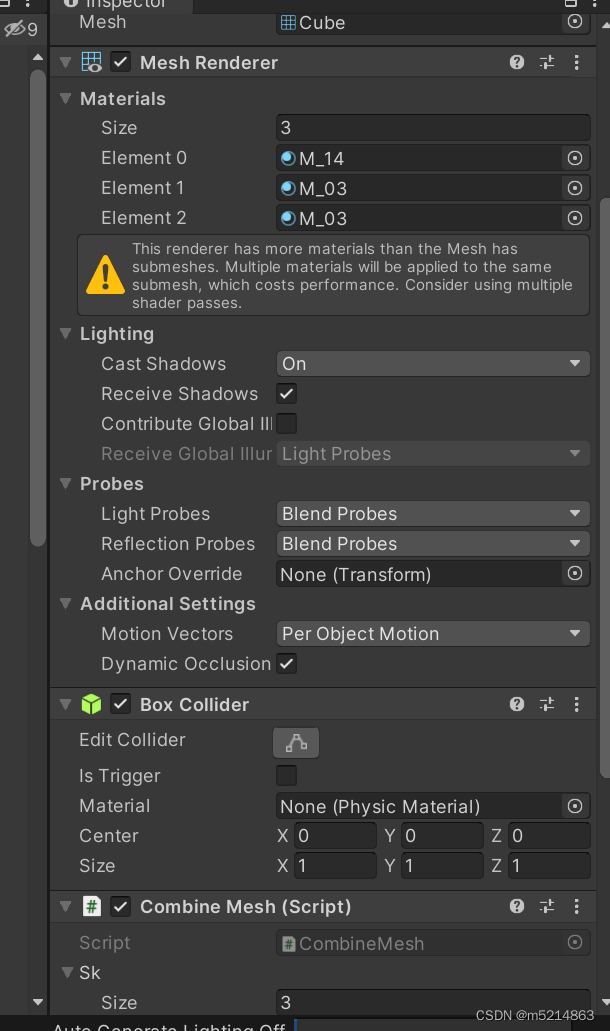Open Mesh Renderer preset settings icon

pos(547,62)
